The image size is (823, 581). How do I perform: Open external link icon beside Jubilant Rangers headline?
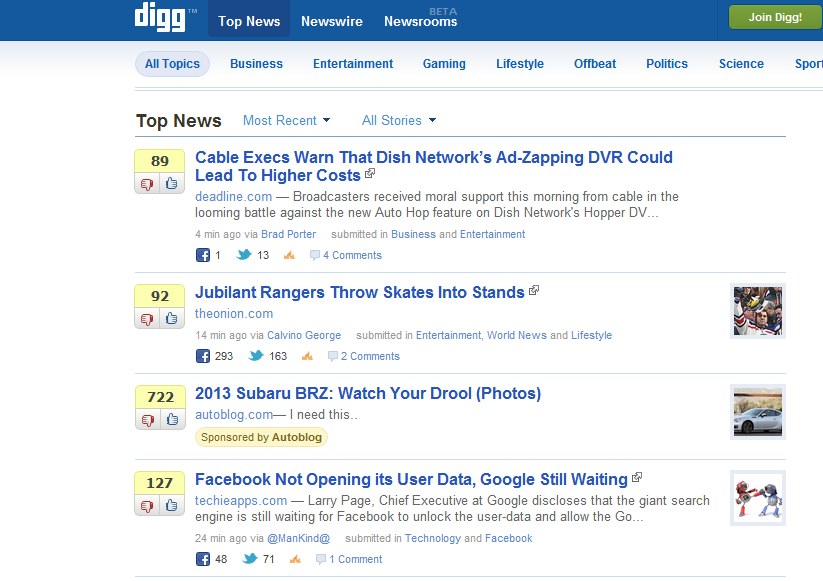(x=534, y=290)
